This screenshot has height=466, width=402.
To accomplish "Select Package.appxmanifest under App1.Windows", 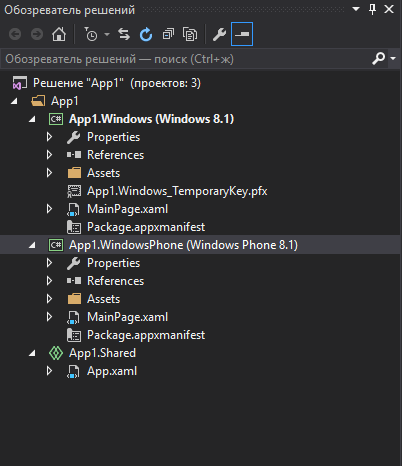I will [x=146, y=227].
